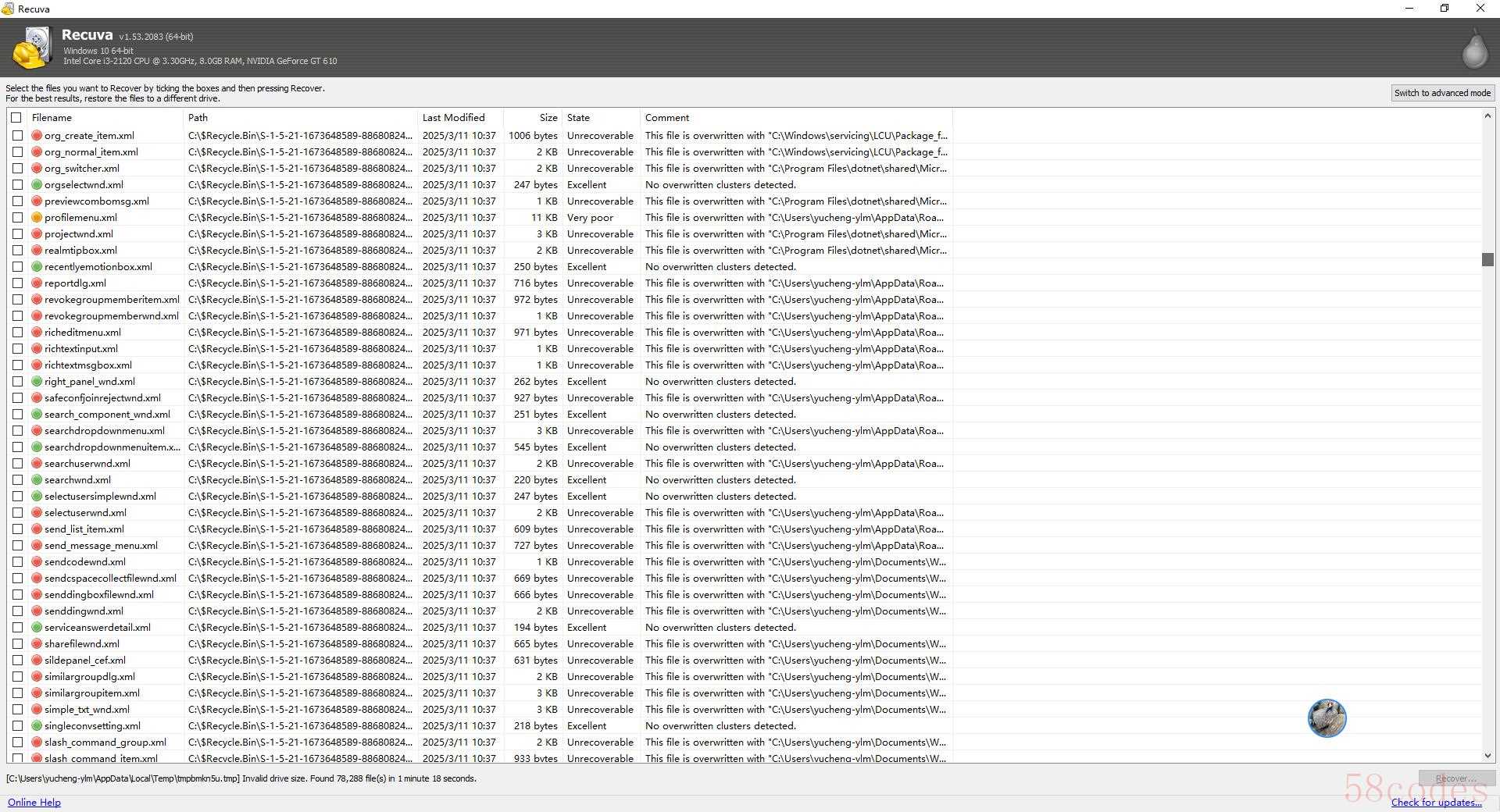The height and width of the screenshot is (812, 1500).
Task: Click red status dot of org_create_item.xml
Action: coord(37,136)
